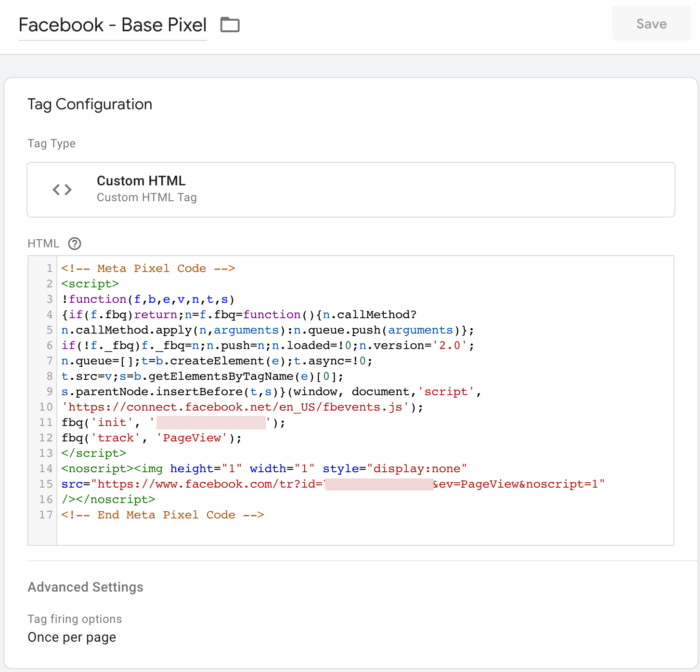The image size is (700, 672).
Task: Click End Meta Pixel Code comment line
Action: click(x=162, y=515)
